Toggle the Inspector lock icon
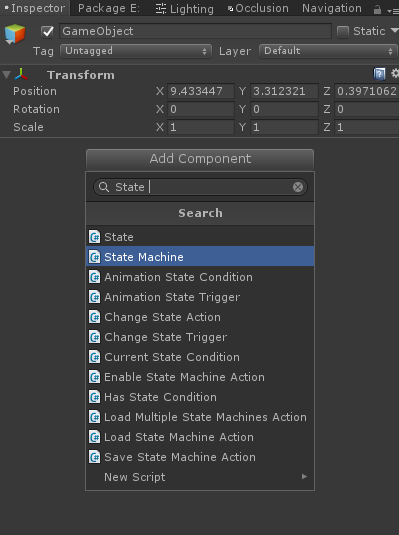 [377, 10]
